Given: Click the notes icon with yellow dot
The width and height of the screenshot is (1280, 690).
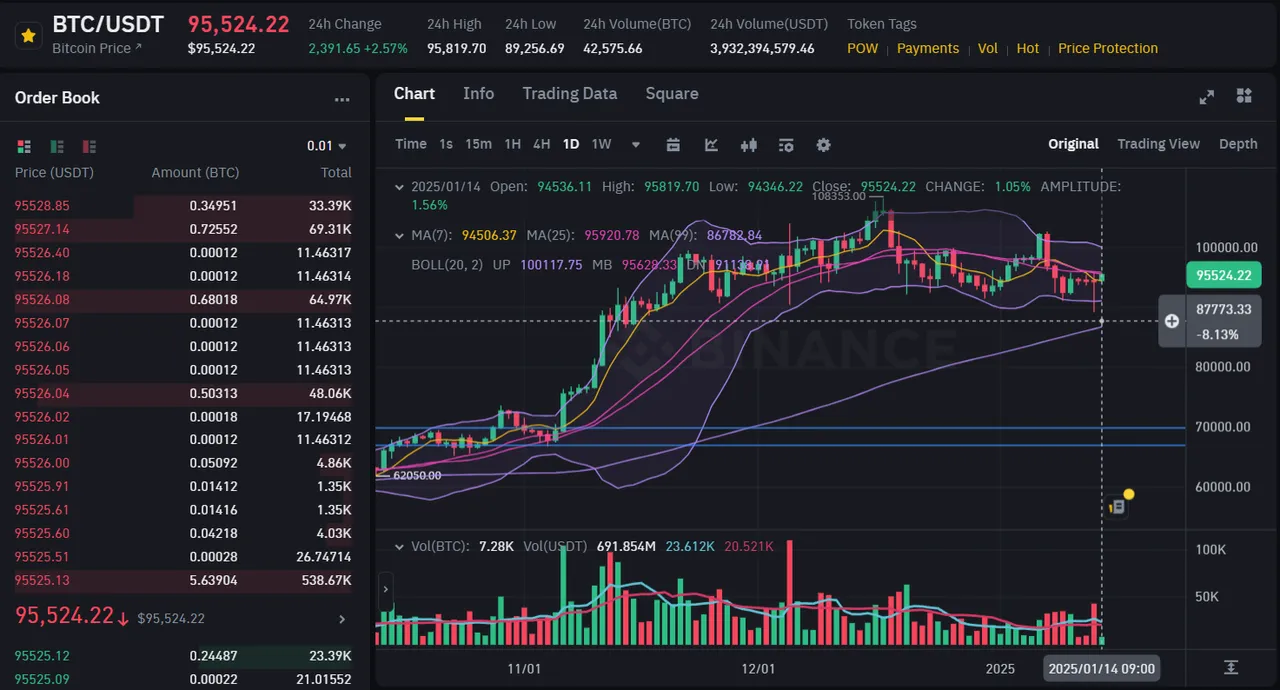Looking at the screenshot, I should tap(1119, 507).
